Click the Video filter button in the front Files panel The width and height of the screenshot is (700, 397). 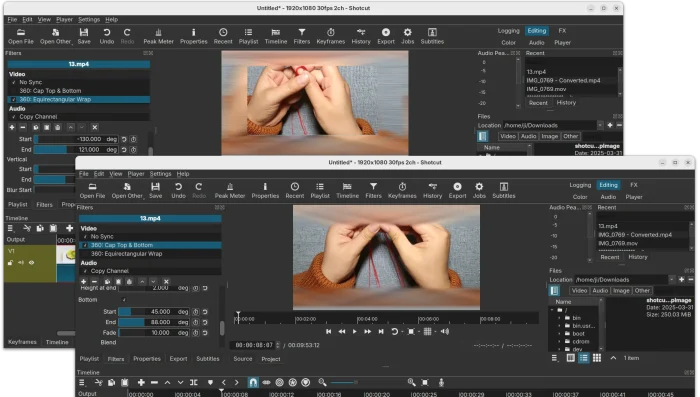click(579, 290)
